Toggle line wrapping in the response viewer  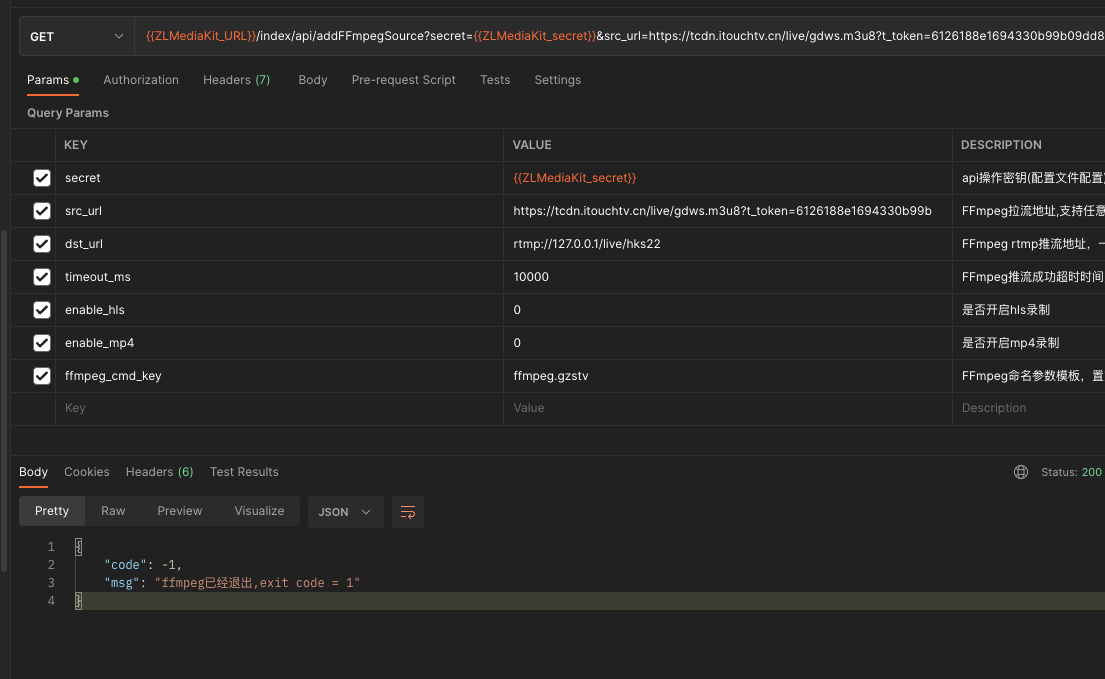pyautogui.click(x=407, y=511)
